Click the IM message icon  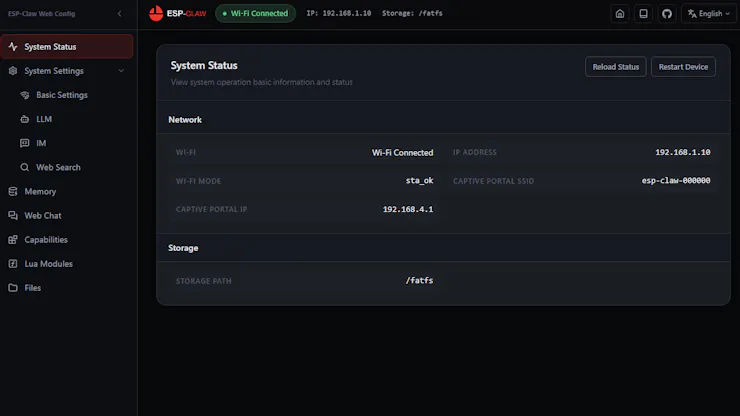(x=25, y=143)
